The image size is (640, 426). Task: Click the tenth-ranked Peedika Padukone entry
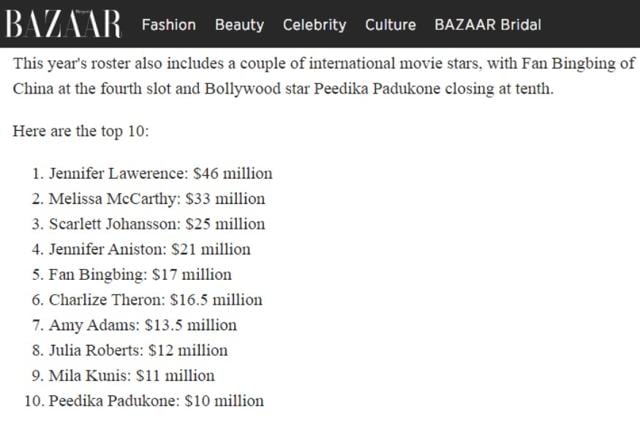144,401
